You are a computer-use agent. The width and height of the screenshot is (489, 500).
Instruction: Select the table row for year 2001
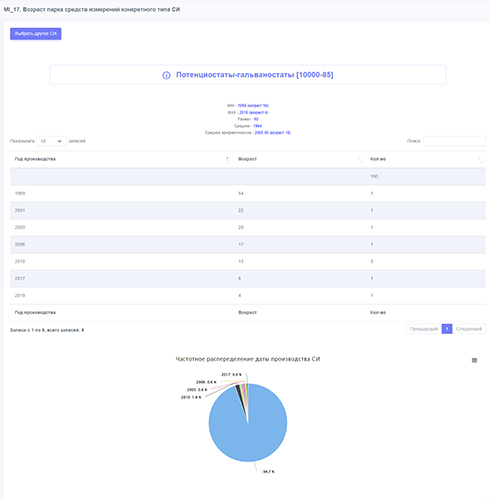pos(248,211)
